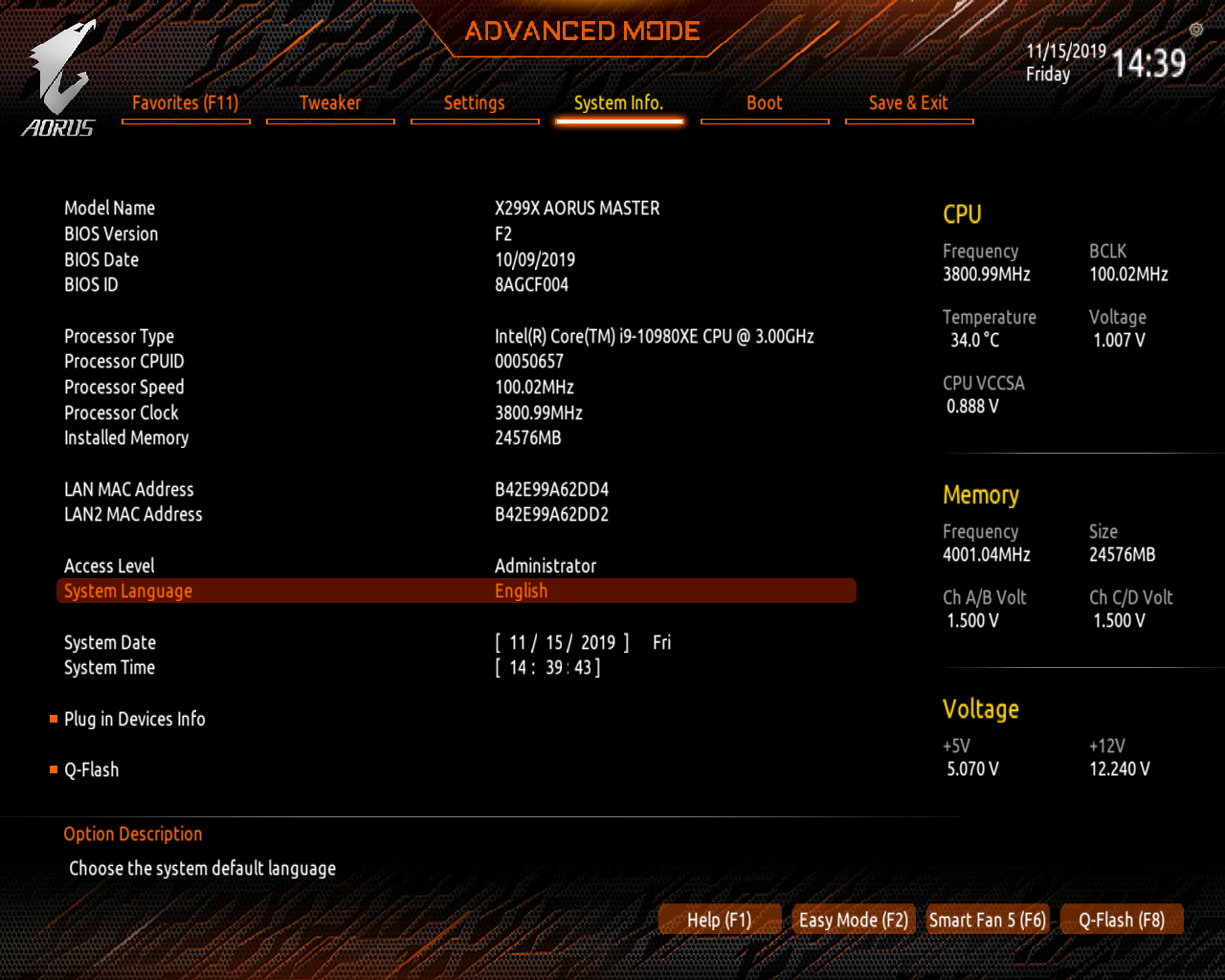
Task: Click the Memory Frequency value 4001.04MHz
Action: pos(987,554)
